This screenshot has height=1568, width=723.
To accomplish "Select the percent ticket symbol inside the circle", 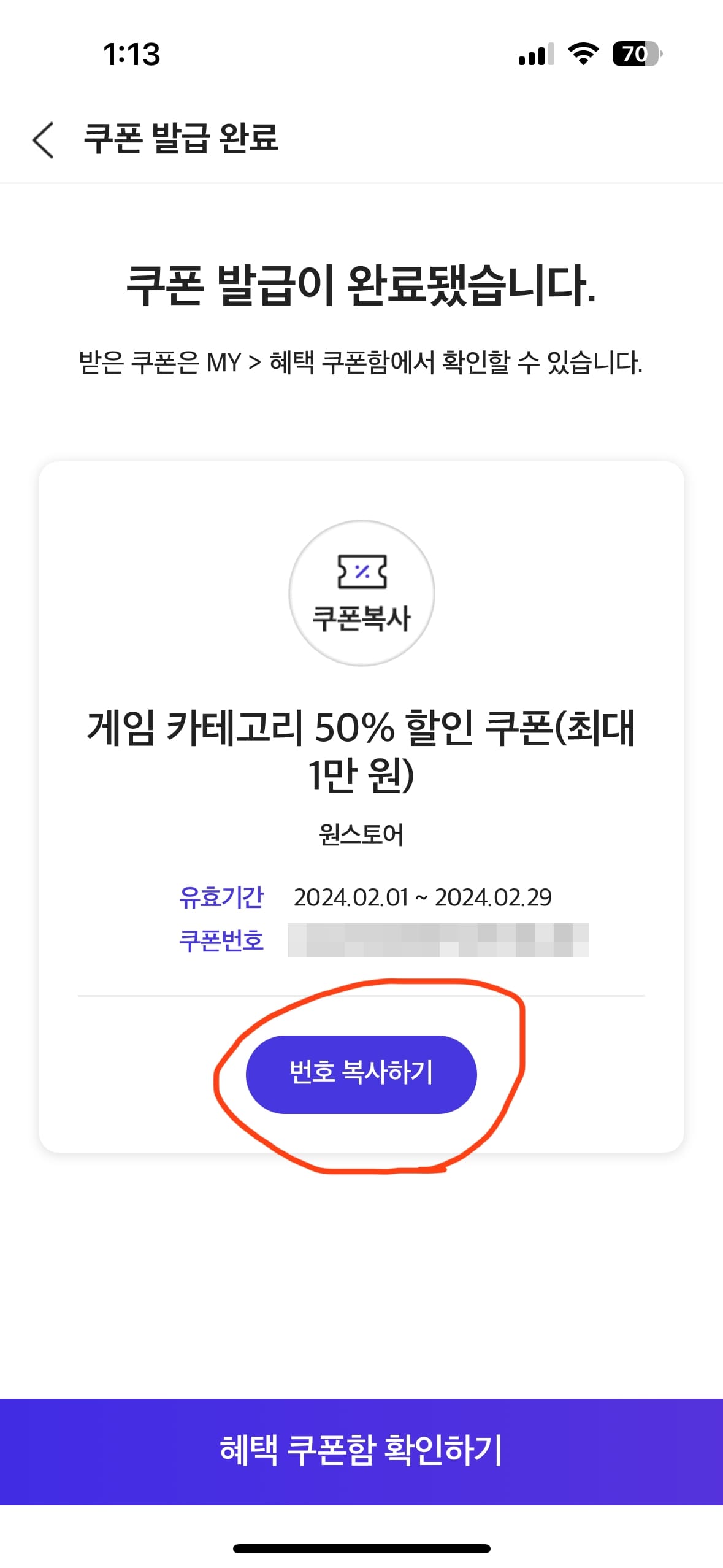I will click(362, 572).
